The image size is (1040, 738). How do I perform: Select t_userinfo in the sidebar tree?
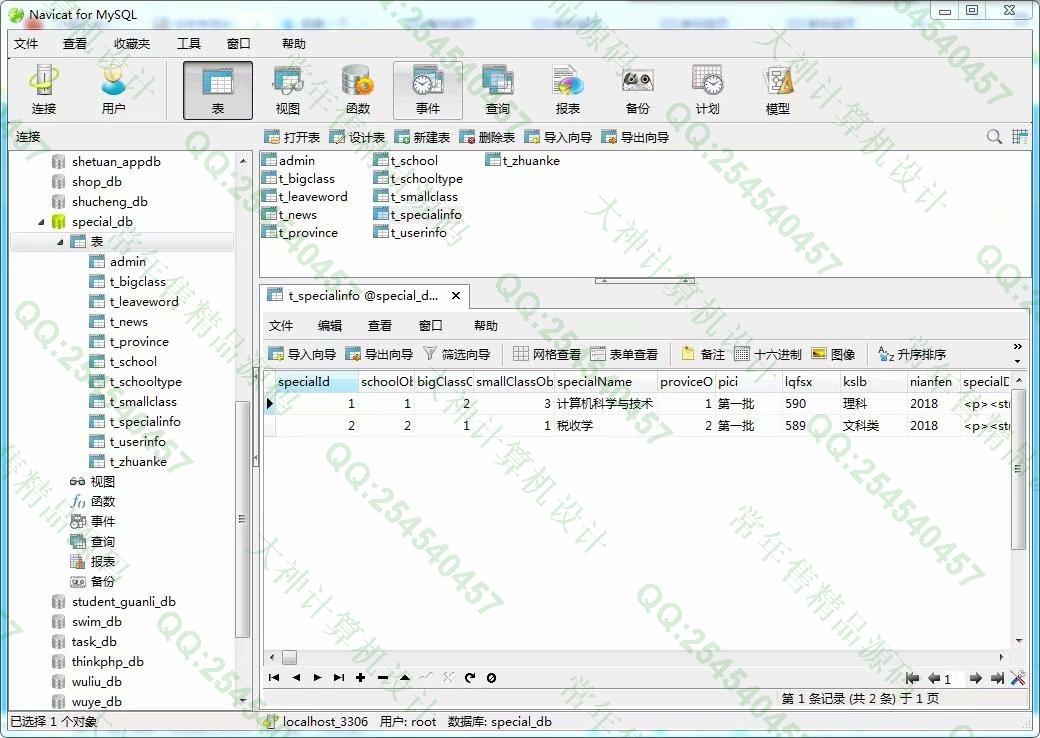(138, 442)
